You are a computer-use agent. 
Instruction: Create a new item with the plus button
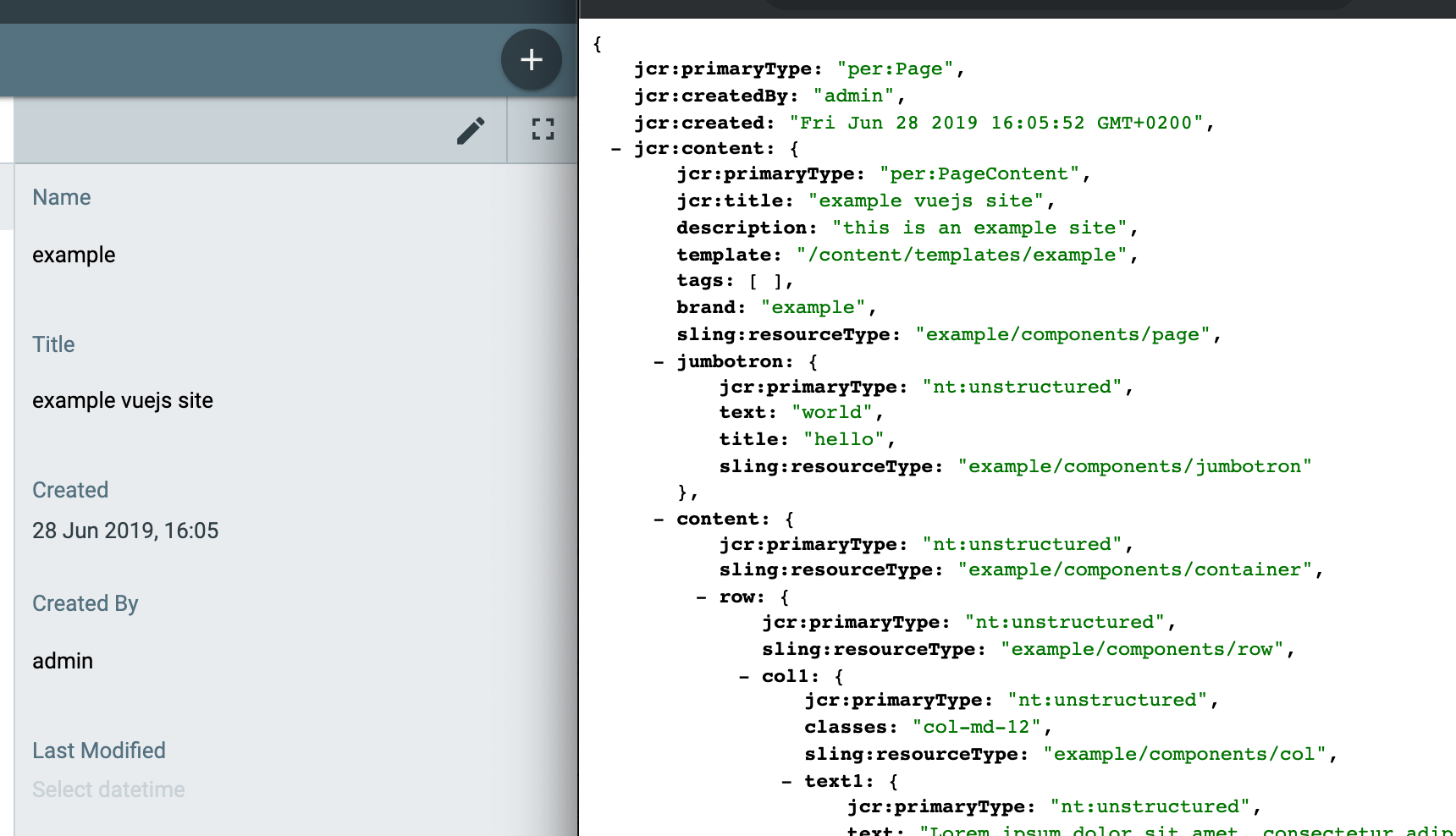coord(532,59)
